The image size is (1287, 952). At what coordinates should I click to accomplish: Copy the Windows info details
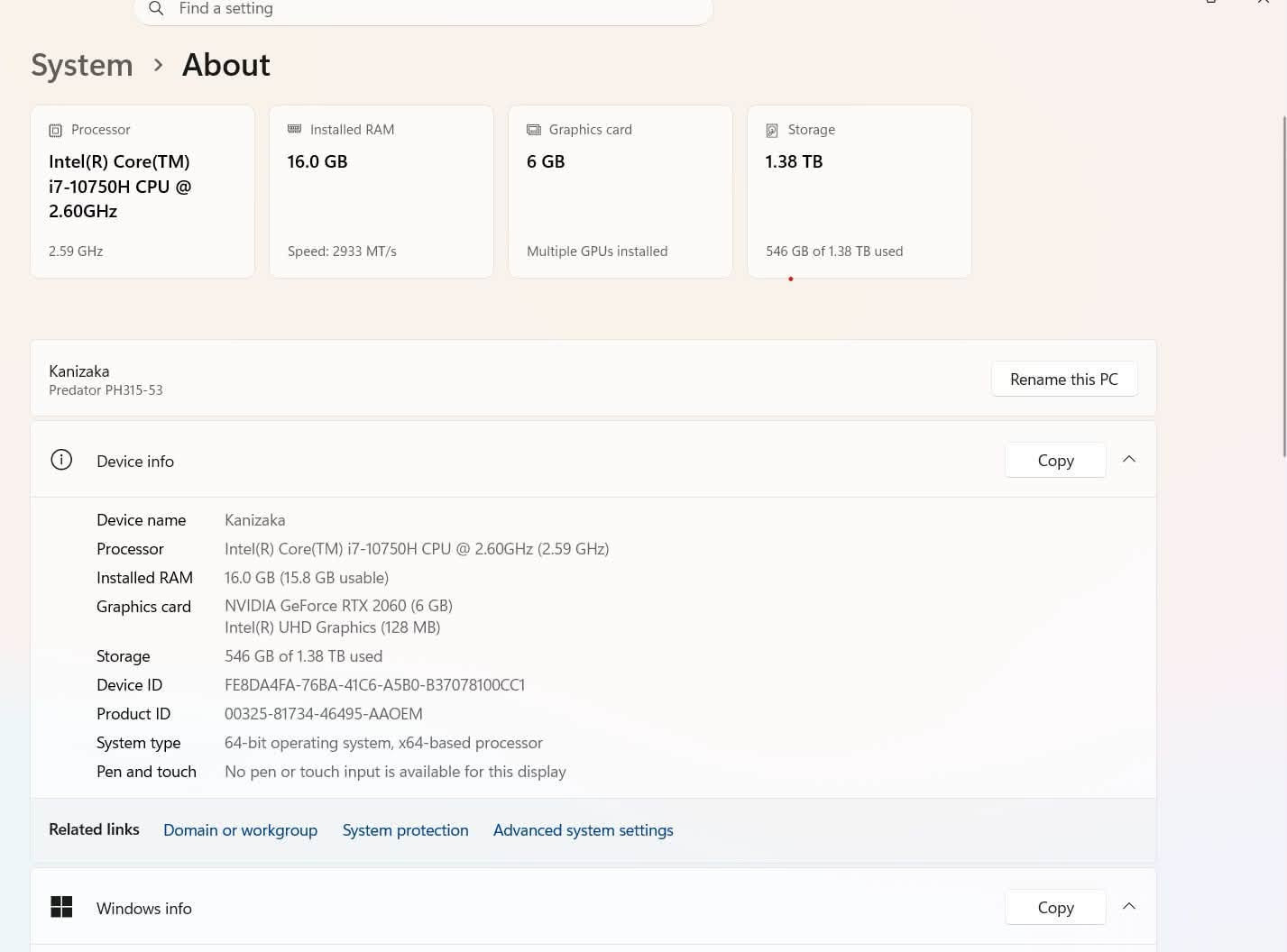tap(1055, 908)
